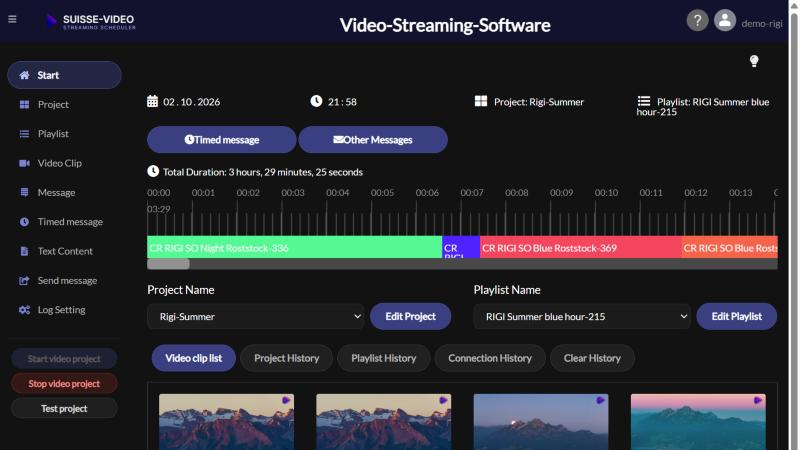Open the first mountain sunset thumbnail

coord(226,421)
